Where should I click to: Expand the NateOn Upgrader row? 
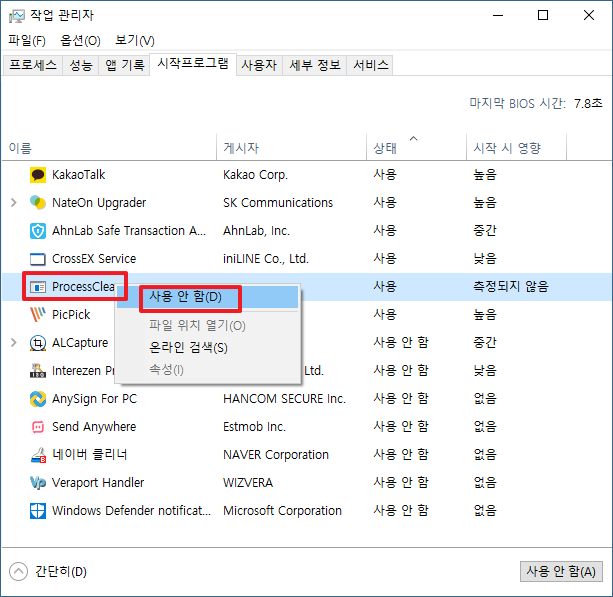click(x=14, y=203)
